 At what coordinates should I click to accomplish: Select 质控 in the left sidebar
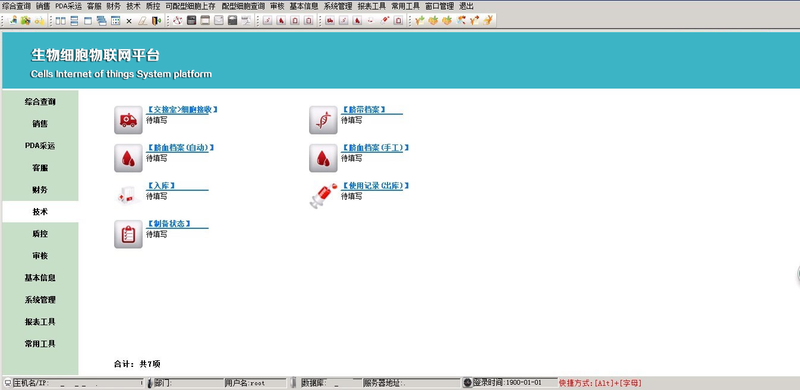40,233
